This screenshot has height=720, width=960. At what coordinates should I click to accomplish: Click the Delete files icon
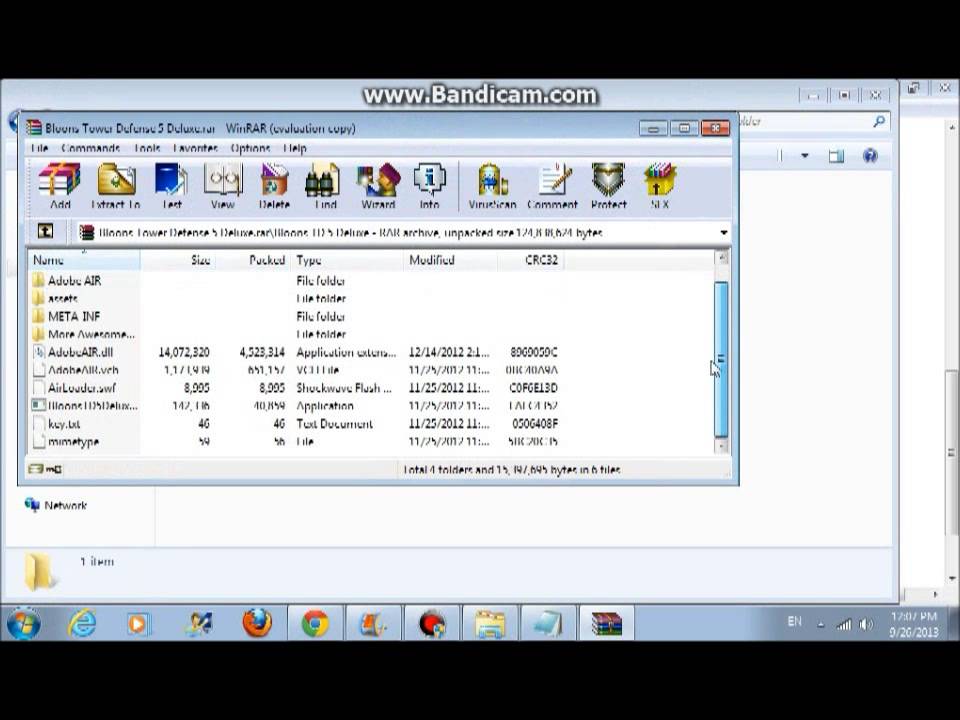point(274,186)
